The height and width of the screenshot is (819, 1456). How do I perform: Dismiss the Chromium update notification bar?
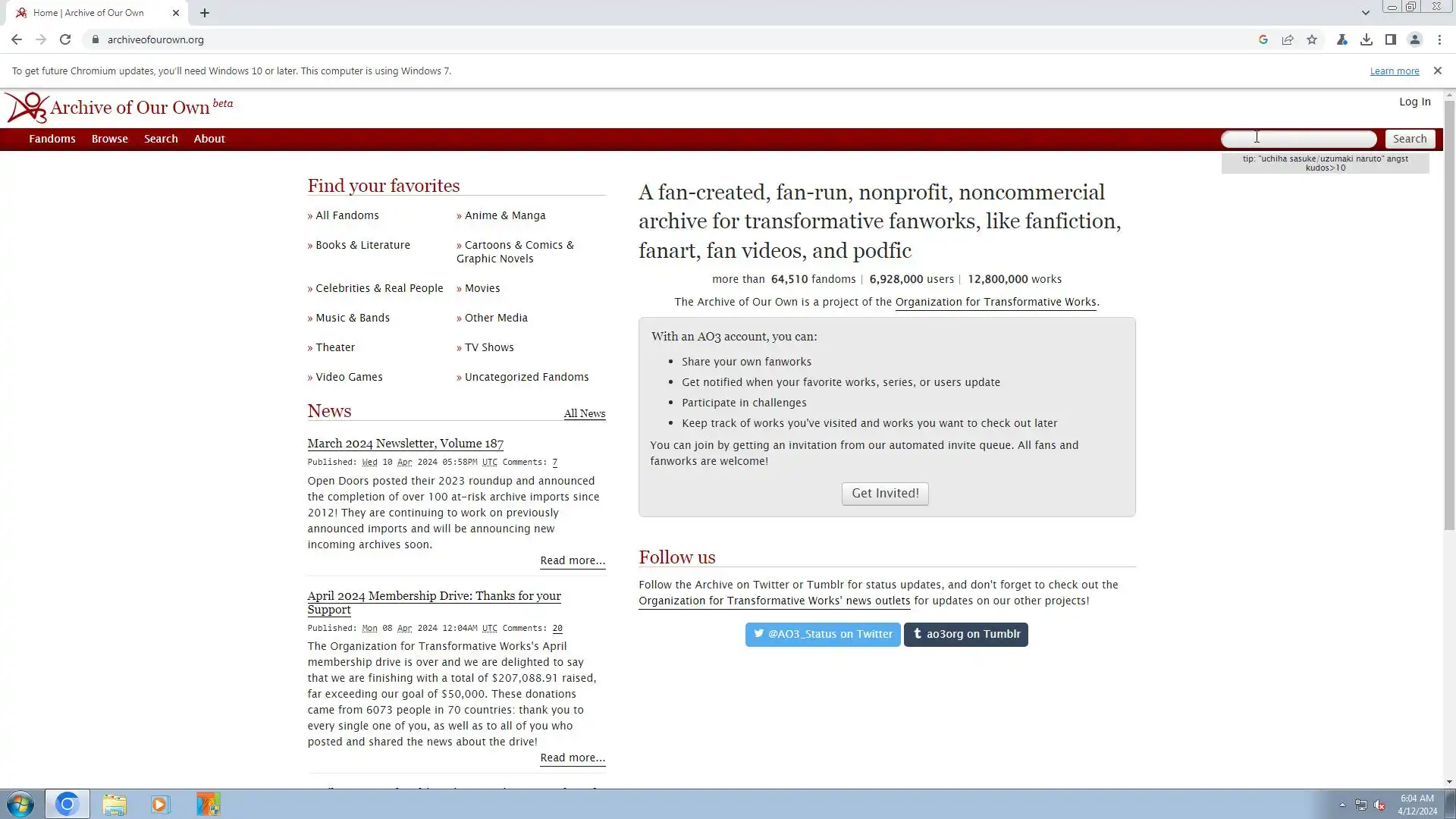point(1437,71)
